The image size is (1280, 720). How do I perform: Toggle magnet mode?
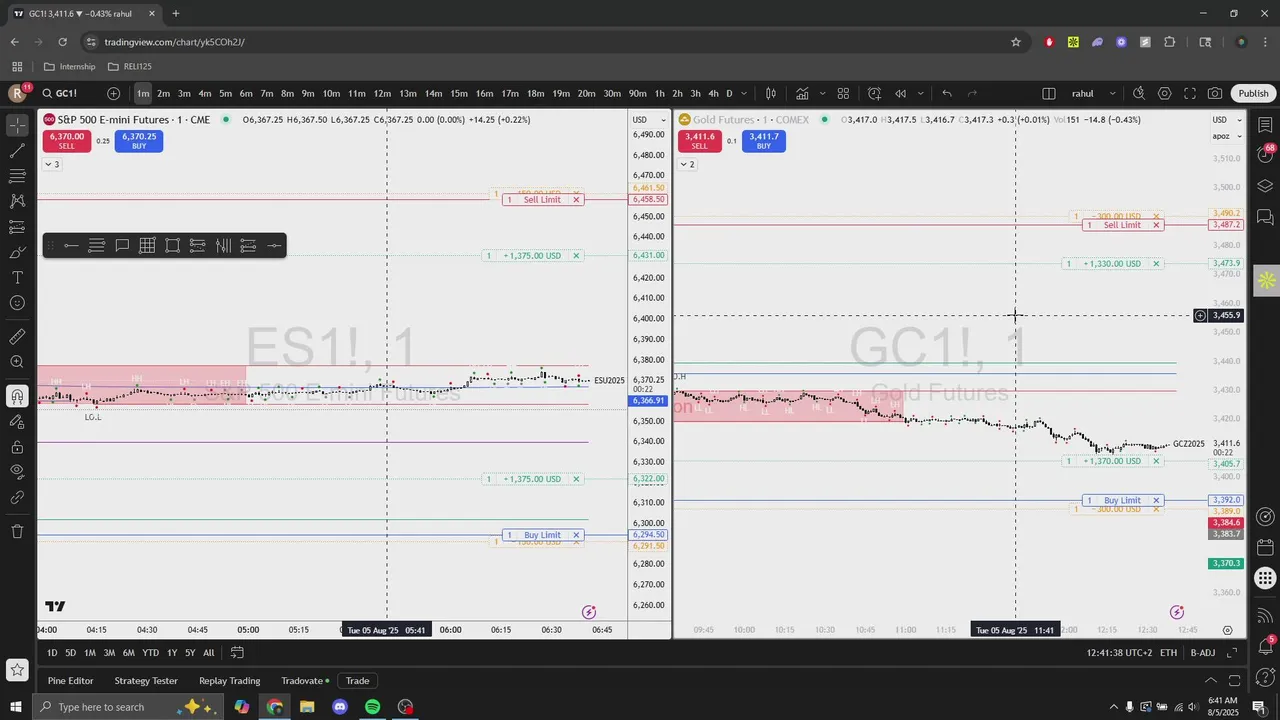[x=17, y=396]
